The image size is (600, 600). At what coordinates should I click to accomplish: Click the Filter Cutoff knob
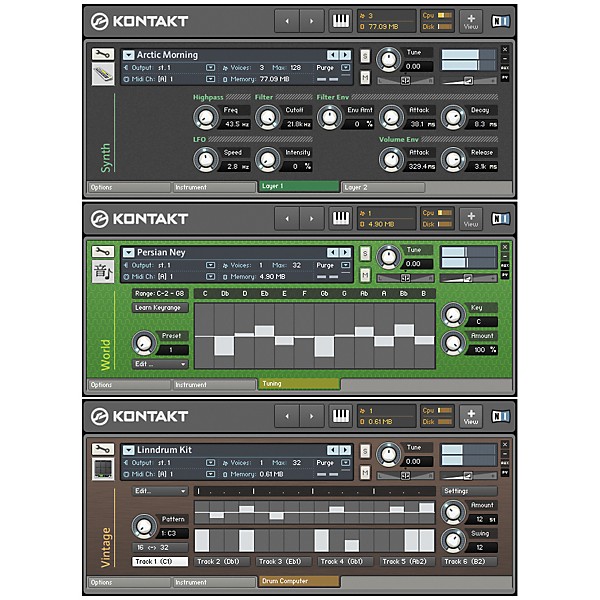[267, 117]
